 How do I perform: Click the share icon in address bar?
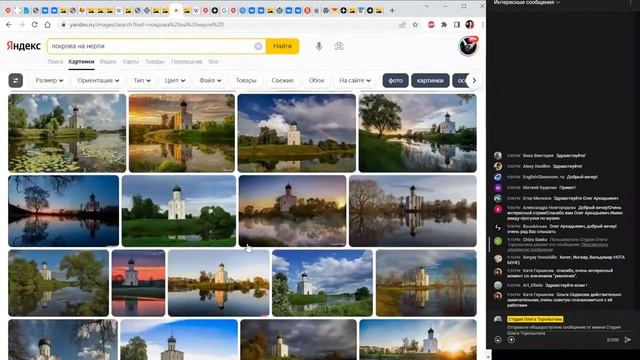402,25
